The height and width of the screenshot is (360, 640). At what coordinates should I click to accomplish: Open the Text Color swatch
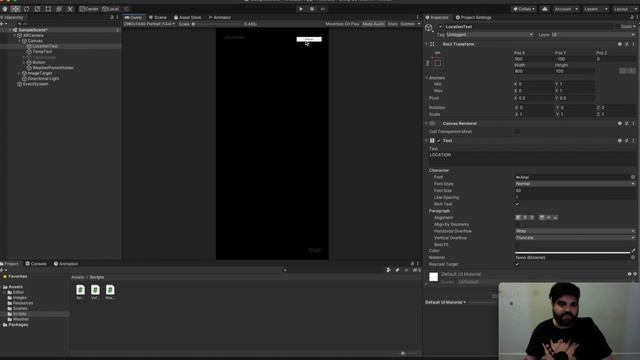coord(572,251)
